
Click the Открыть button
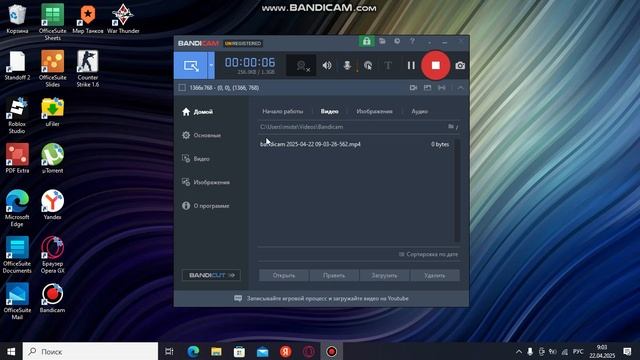pyautogui.click(x=284, y=276)
